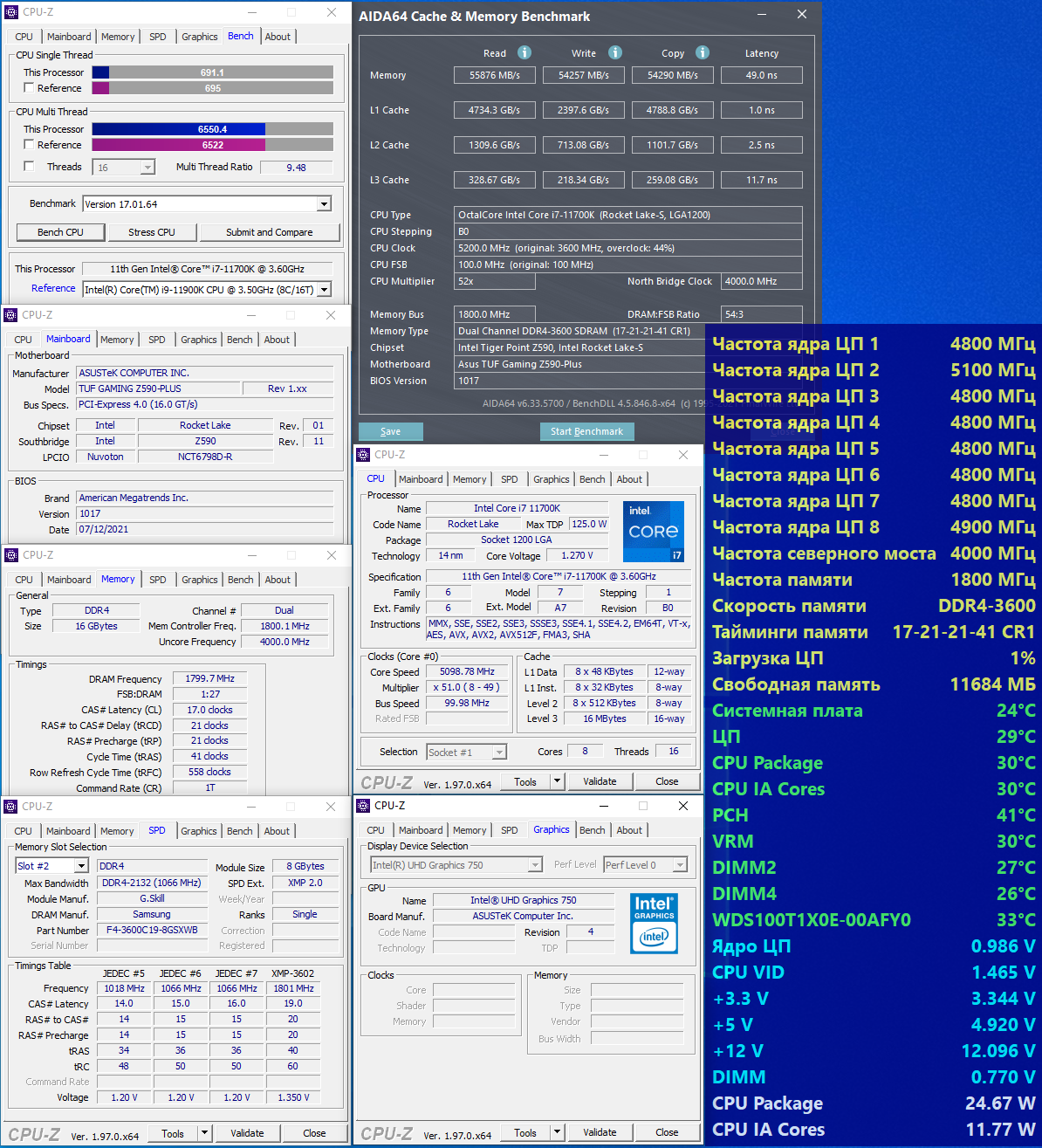Expand the Tools arrow in the Graphics window
Viewport: 1042px width, 1148px height.
click(557, 1132)
